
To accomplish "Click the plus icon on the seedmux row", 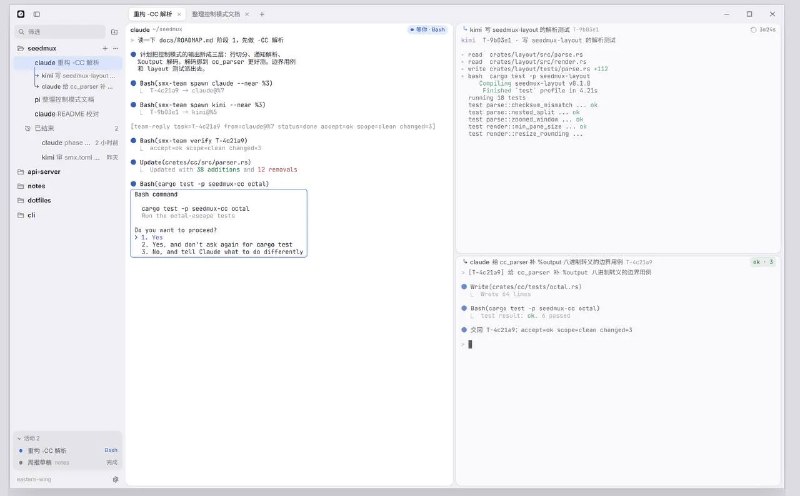I will pyautogui.click(x=105, y=48).
